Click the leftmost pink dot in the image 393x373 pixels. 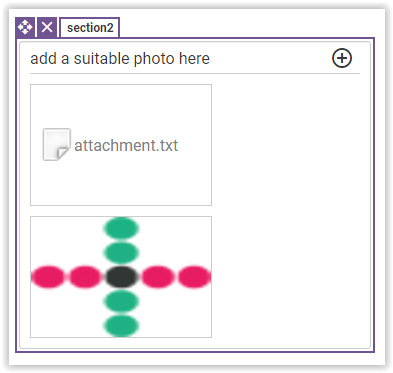(x=48, y=277)
